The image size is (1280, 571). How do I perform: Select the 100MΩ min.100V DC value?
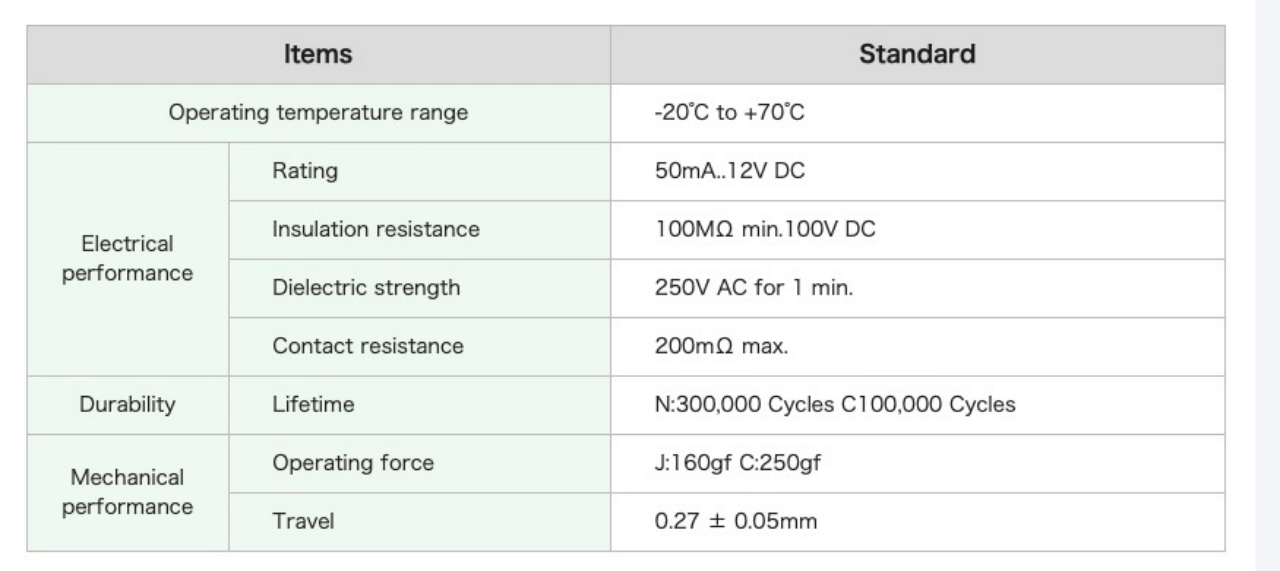(765, 229)
